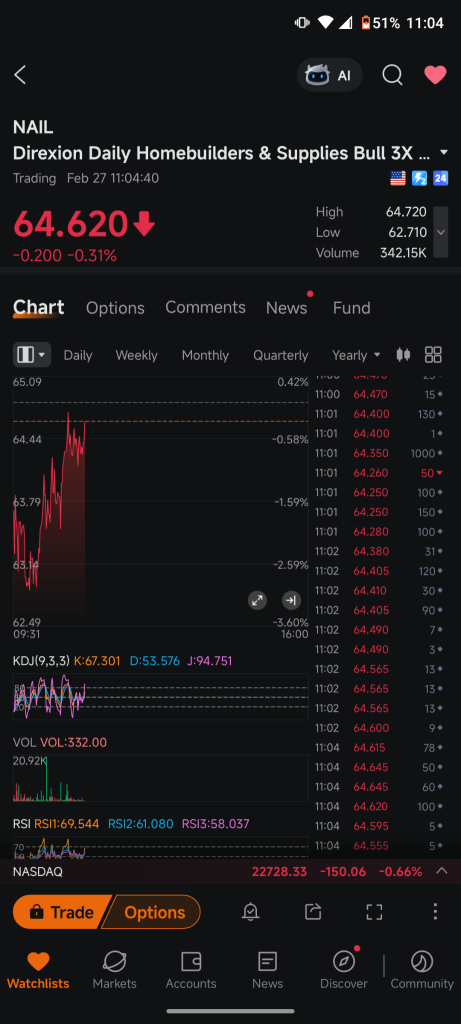
Task: Tap the NASDAQ index ticker label
Action: [38, 872]
